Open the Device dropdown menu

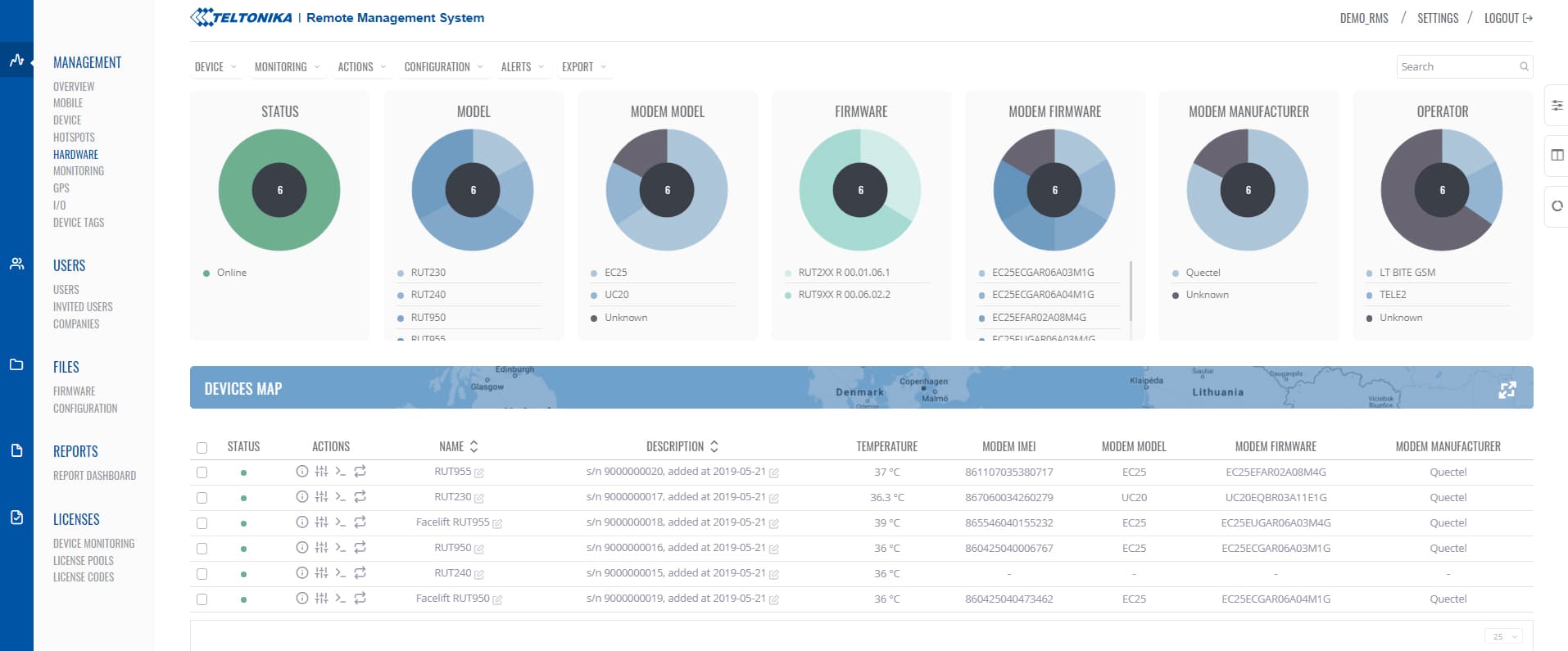(x=215, y=67)
